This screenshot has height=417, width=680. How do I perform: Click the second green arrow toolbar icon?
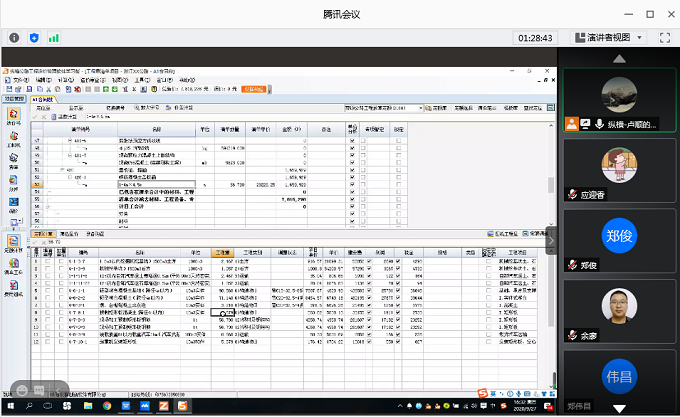coord(114,89)
